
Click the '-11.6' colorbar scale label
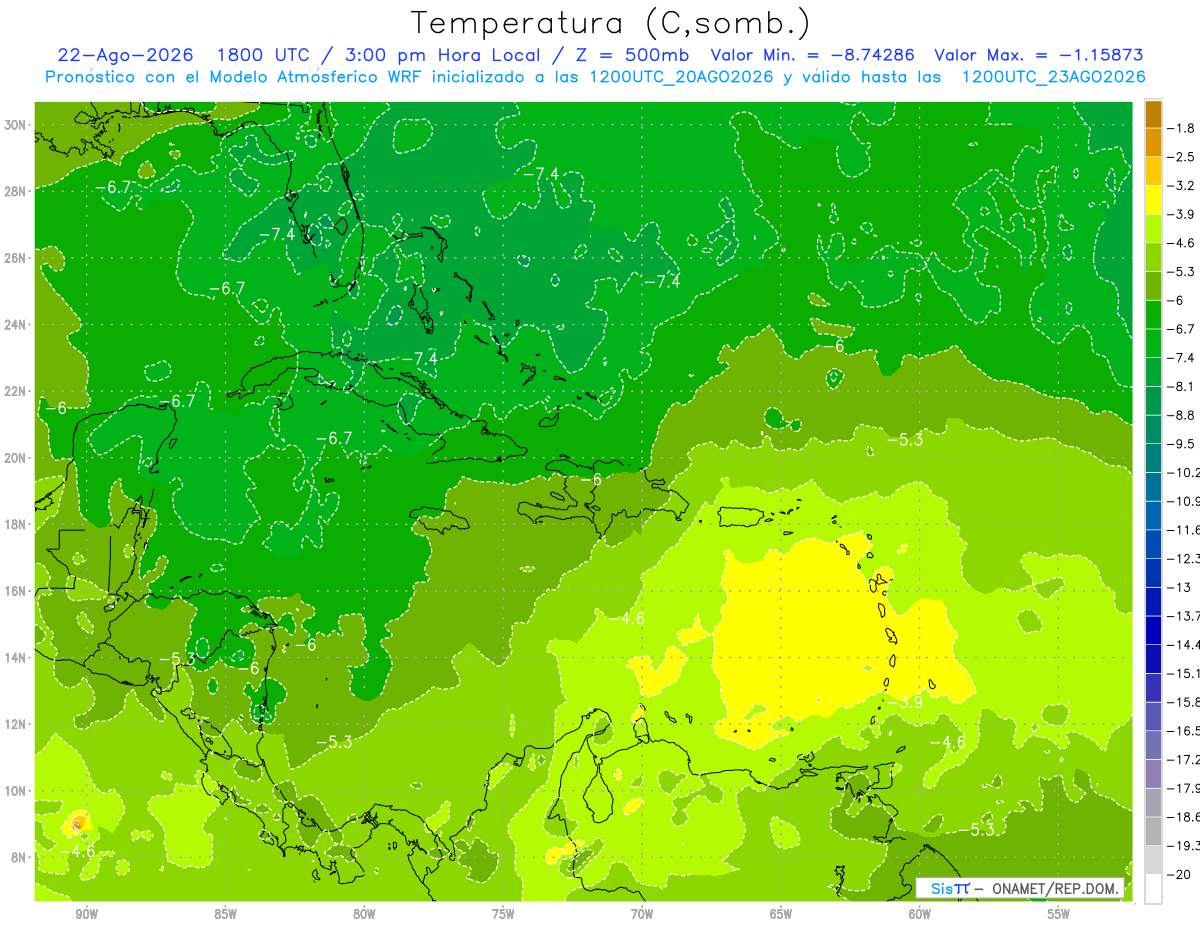[1185, 529]
